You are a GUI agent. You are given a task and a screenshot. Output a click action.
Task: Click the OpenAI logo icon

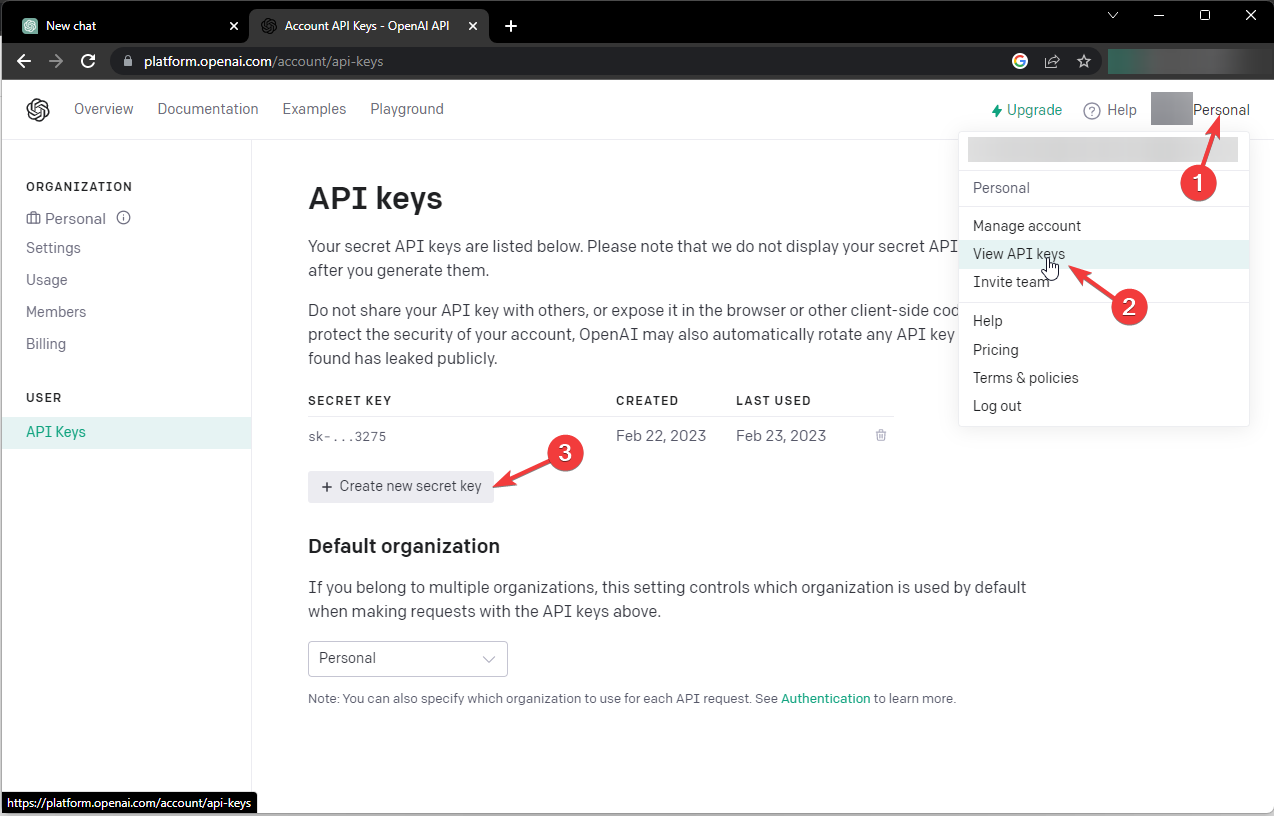click(38, 110)
